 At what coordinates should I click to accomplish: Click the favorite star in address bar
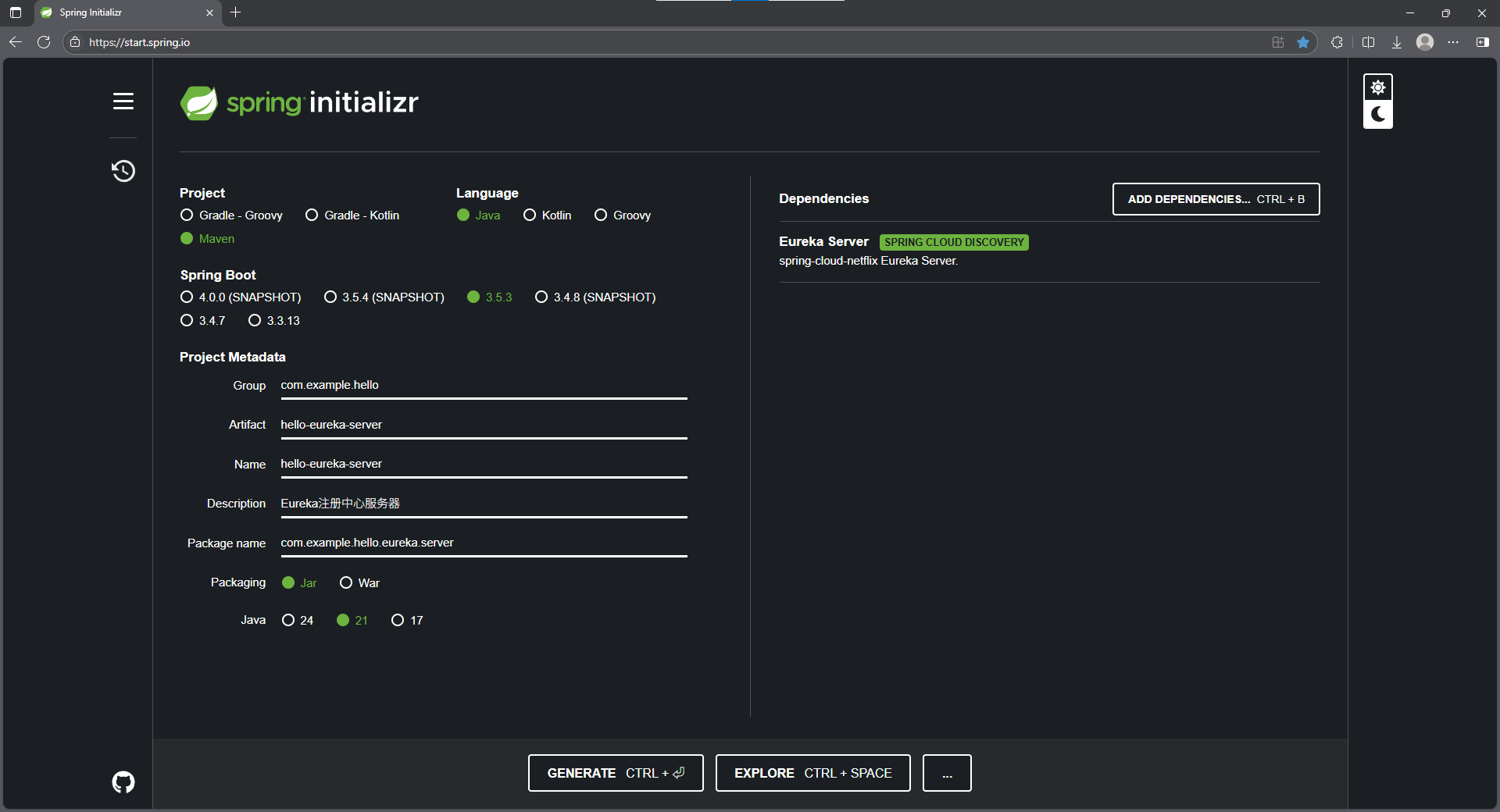click(x=1303, y=42)
